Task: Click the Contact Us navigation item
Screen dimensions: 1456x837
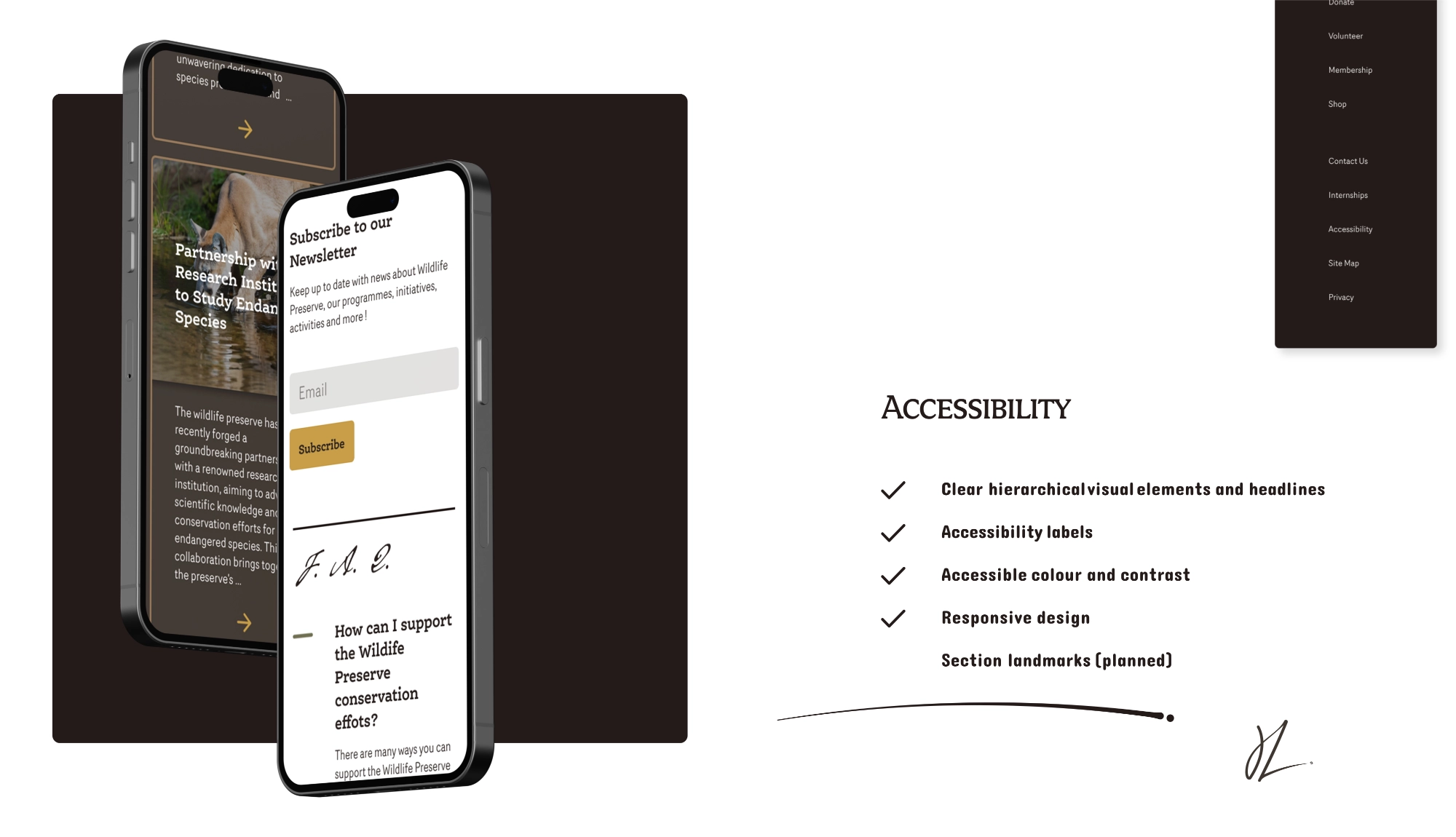Action: tap(1347, 161)
